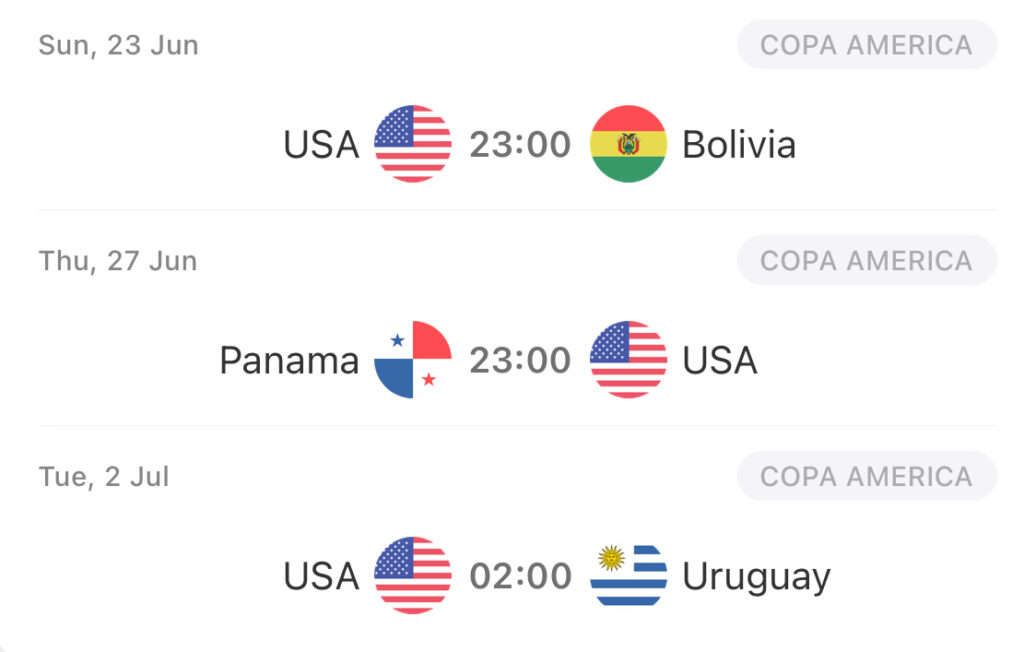Screen dimensions: 1024x652
Task: Click the Sun, 23 Jun date label
Action: 118,46
